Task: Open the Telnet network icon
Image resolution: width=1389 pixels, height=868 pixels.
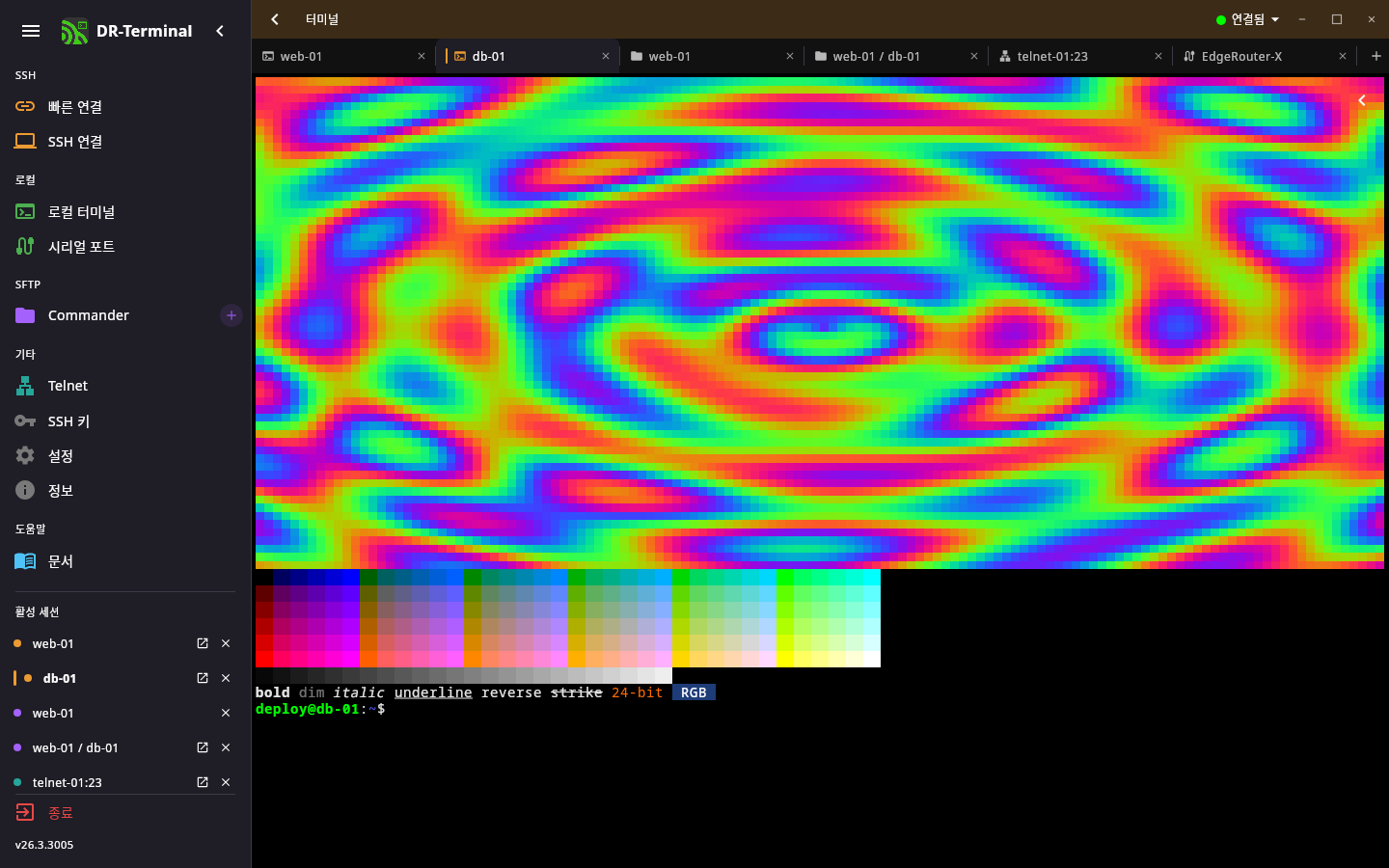Action: coord(25,386)
